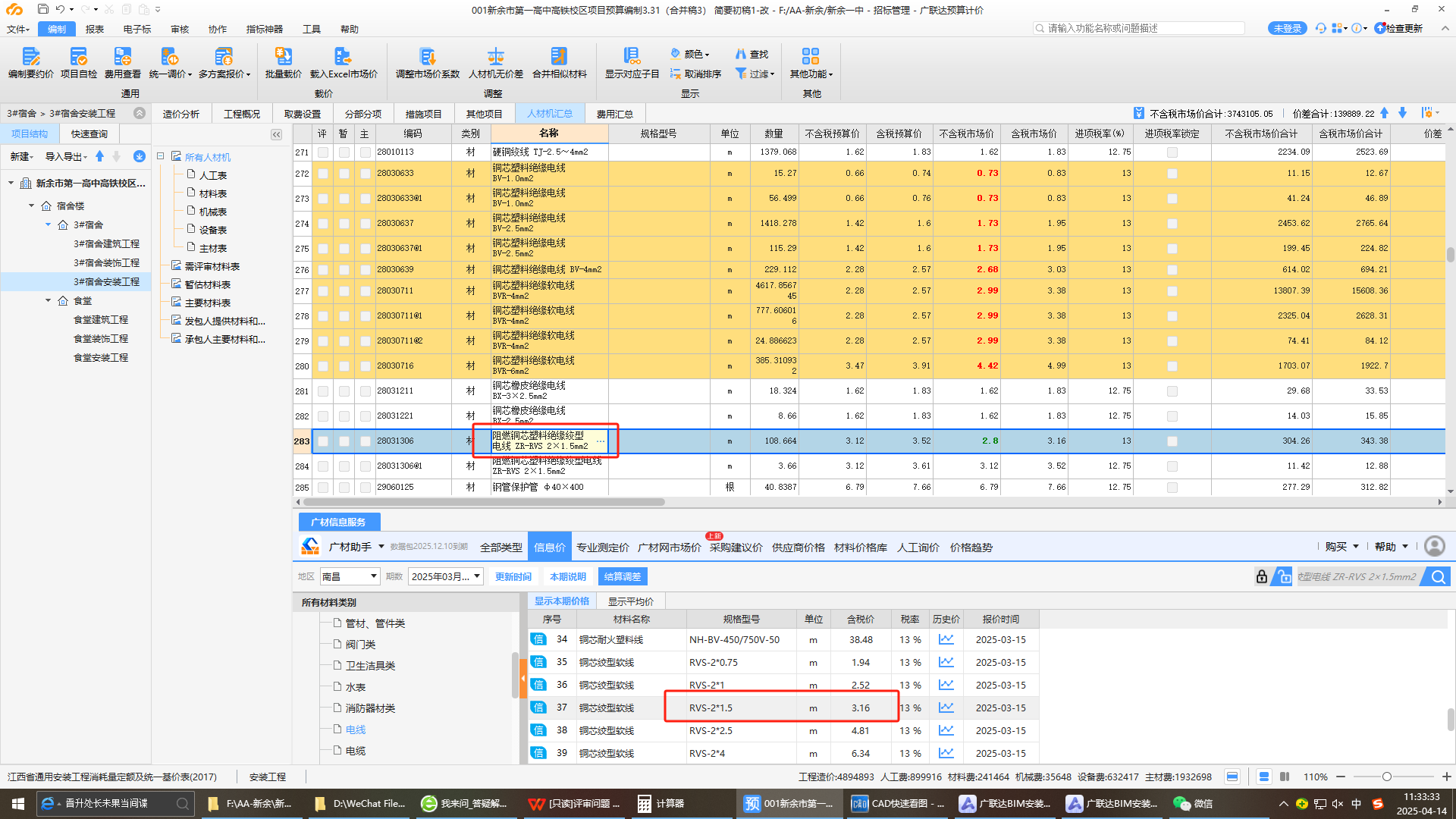Click 信 badge for row 34
This screenshot has width=1456, height=819.
538,639
